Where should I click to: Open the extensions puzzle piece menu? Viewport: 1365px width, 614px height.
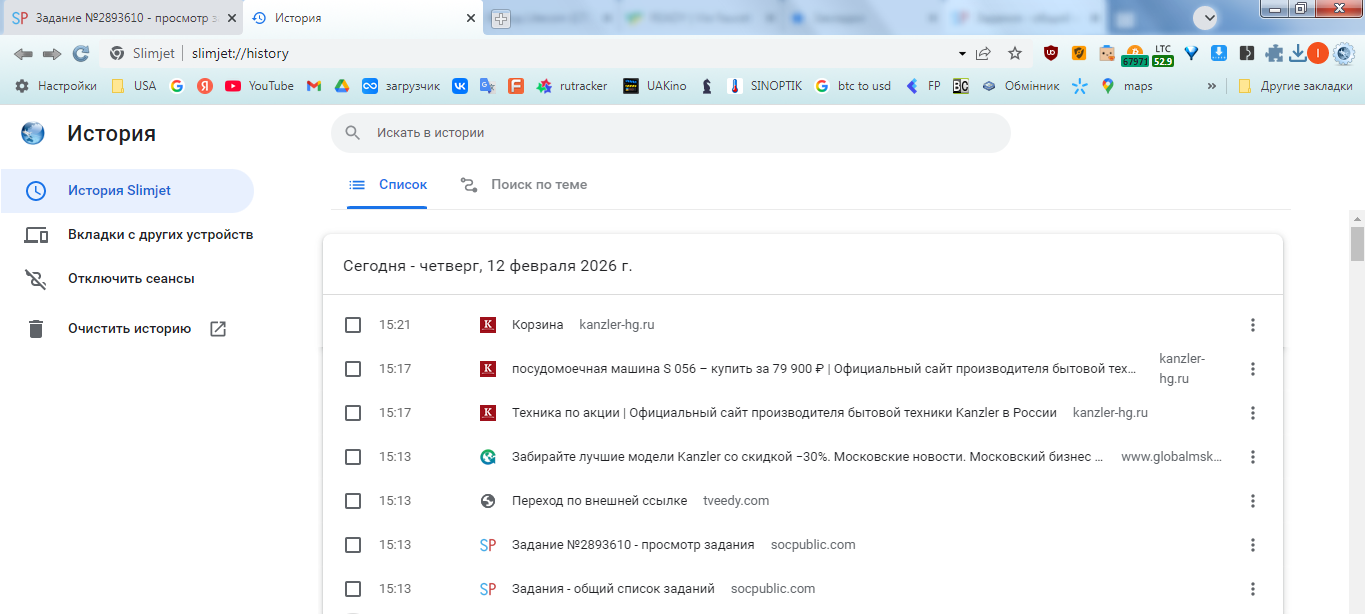pyautogui.click(x=1274, y=53)
